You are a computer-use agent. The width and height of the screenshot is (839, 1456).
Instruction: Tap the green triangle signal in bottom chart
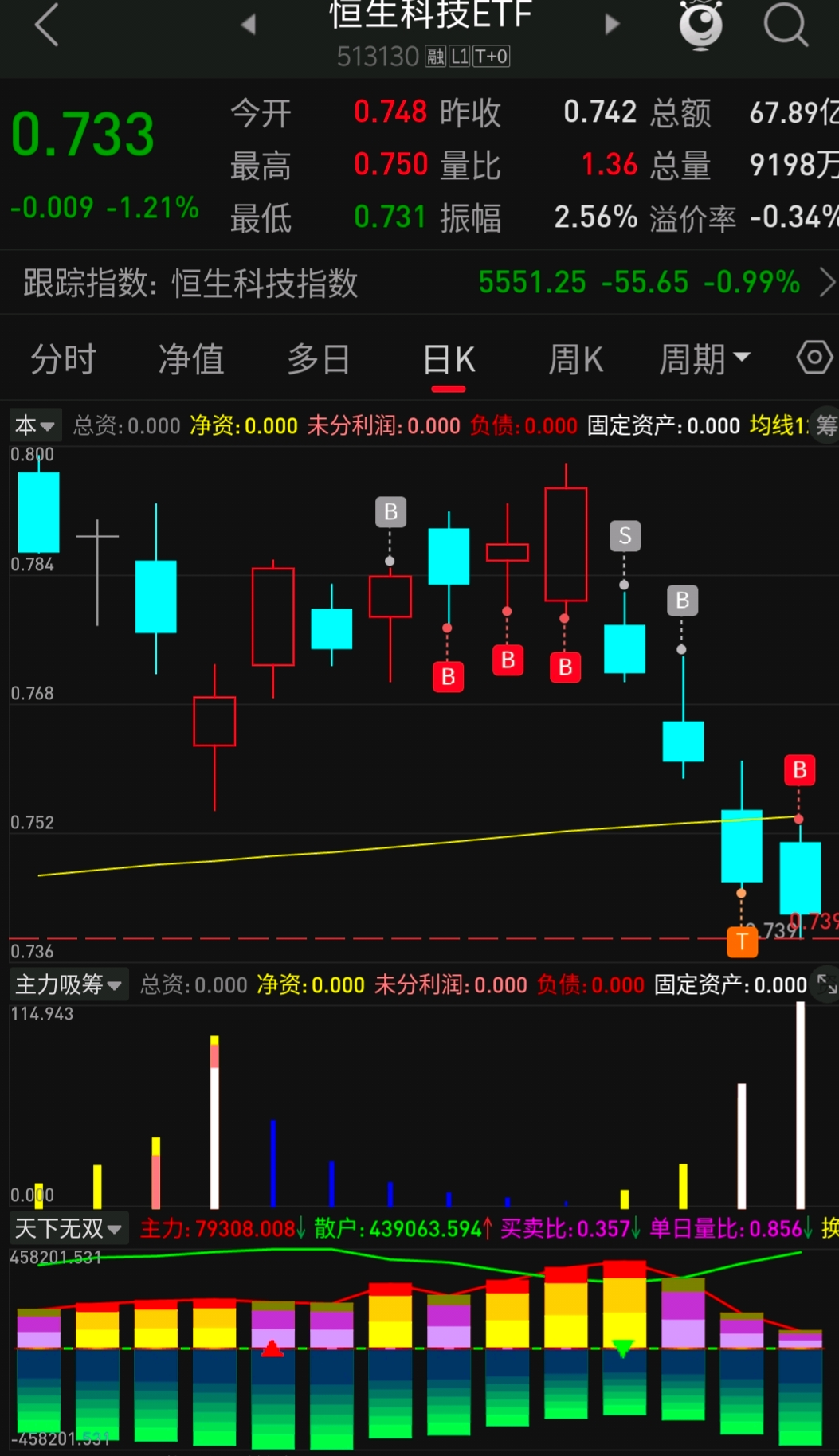click(x=623, y=1348)
